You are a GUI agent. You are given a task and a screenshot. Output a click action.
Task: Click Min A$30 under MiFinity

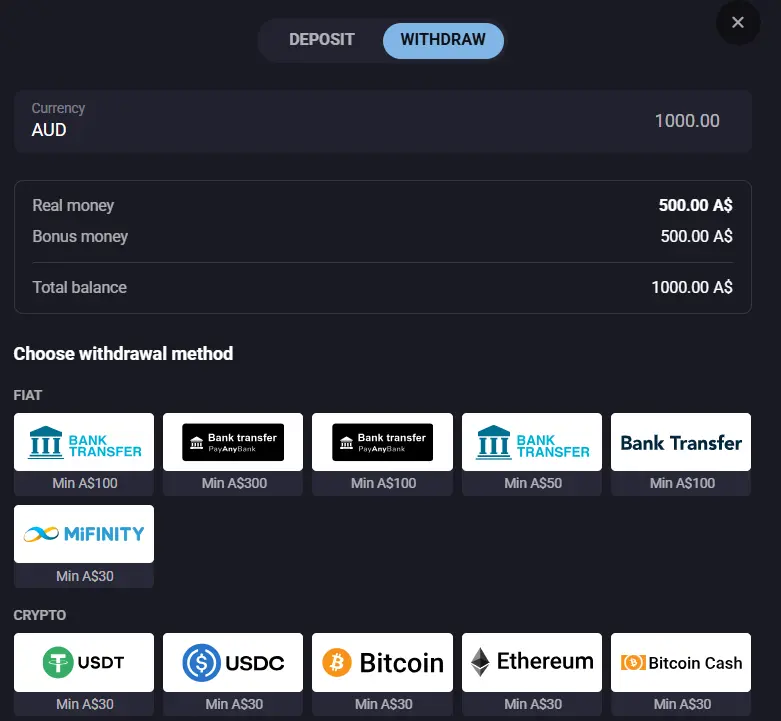[x=85, y=576]
